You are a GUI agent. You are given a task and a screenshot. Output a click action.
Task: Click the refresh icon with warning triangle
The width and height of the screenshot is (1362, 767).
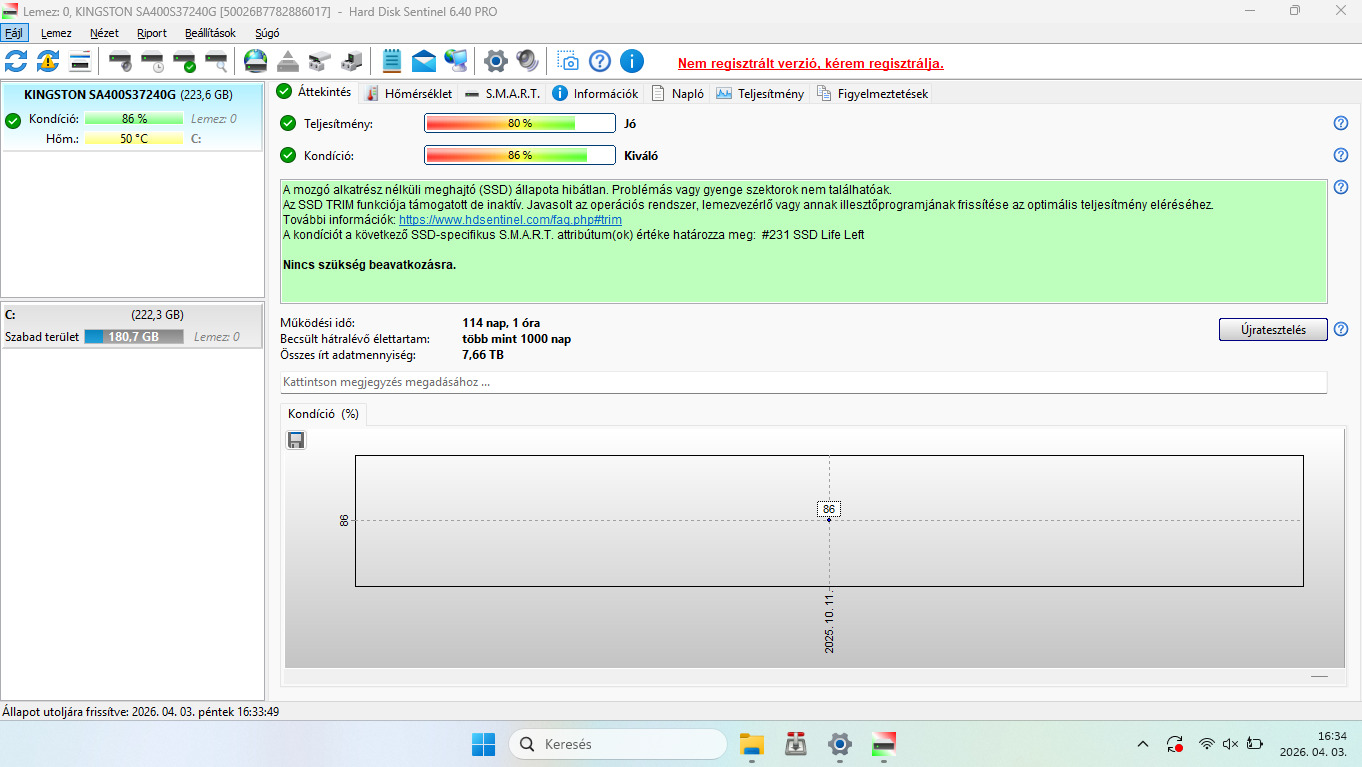point(48,61)
